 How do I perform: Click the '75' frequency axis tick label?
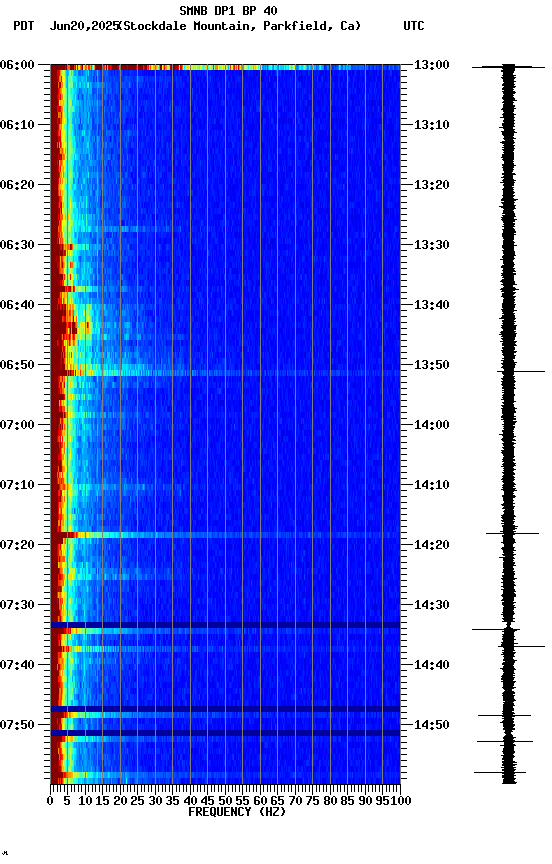pos(313,802)
